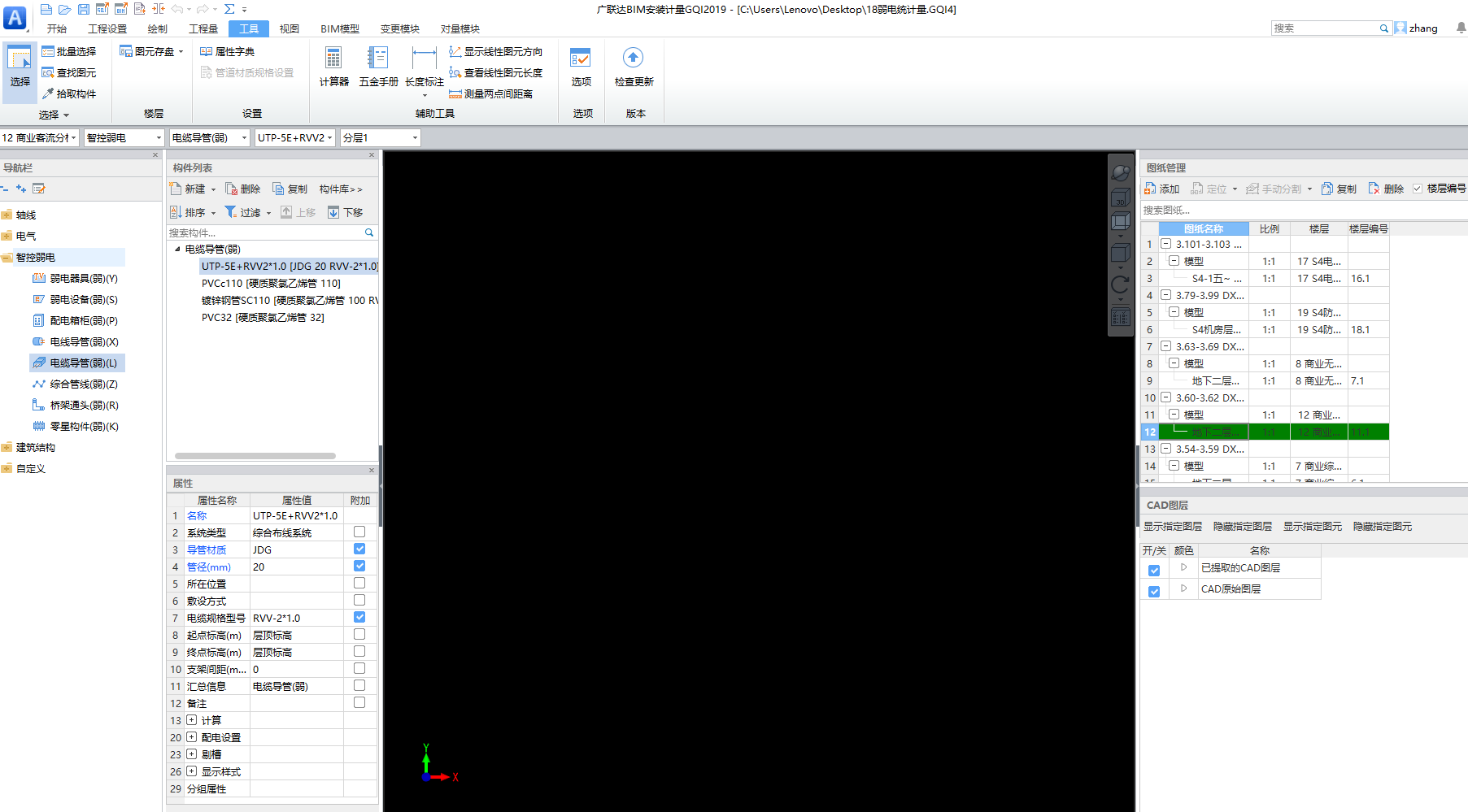Toggle CAD原始图层 visibility checkbox
The image size is (1468, 812).
coord(1154,592)
